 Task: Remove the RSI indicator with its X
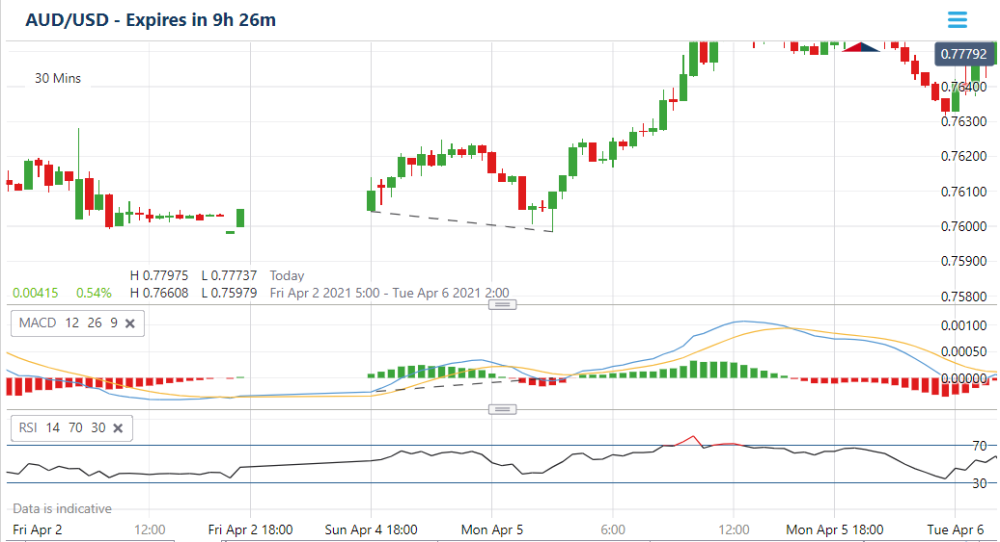tap(118, 428)
